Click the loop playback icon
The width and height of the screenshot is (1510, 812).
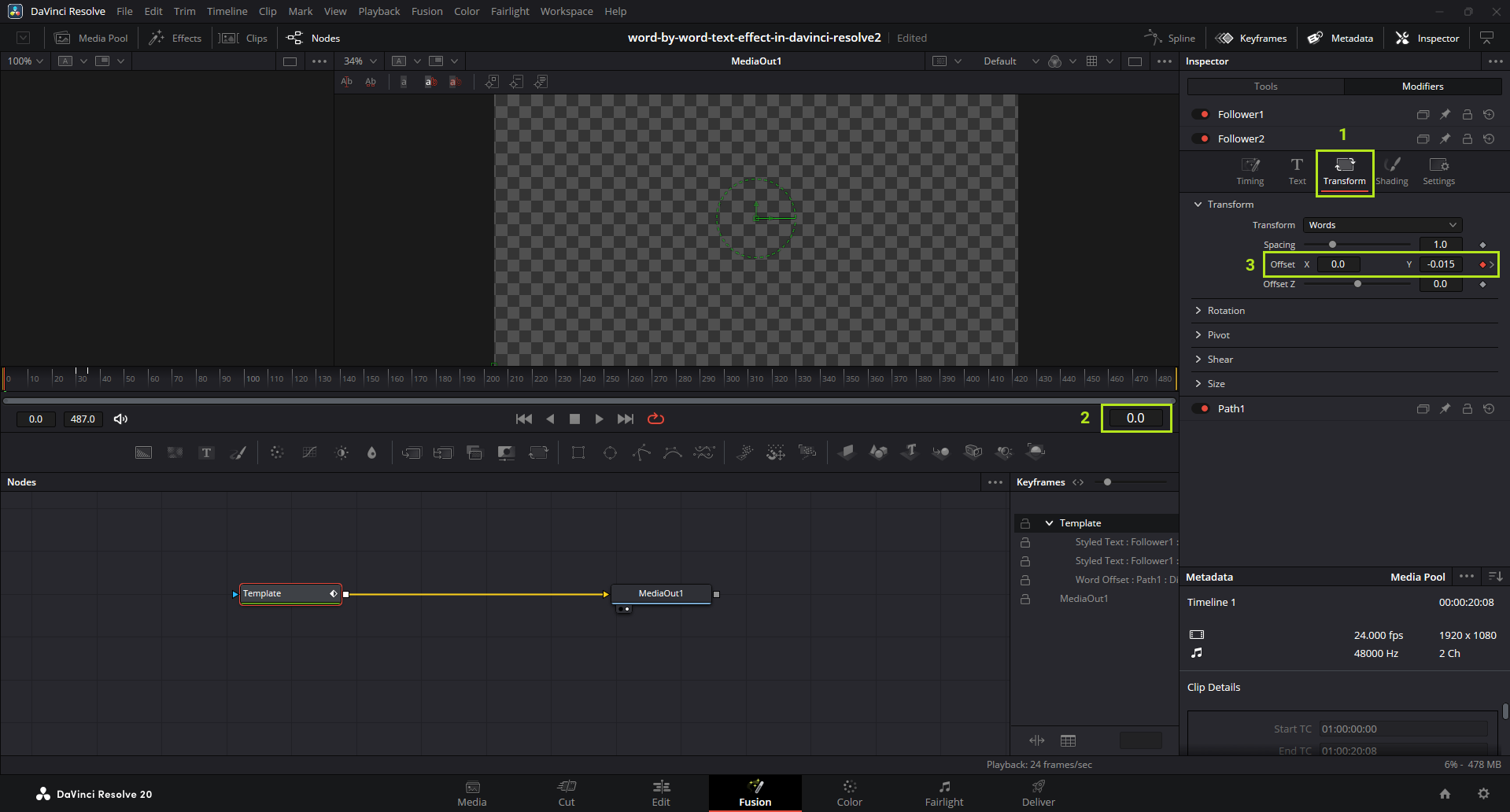coord(655,419)
